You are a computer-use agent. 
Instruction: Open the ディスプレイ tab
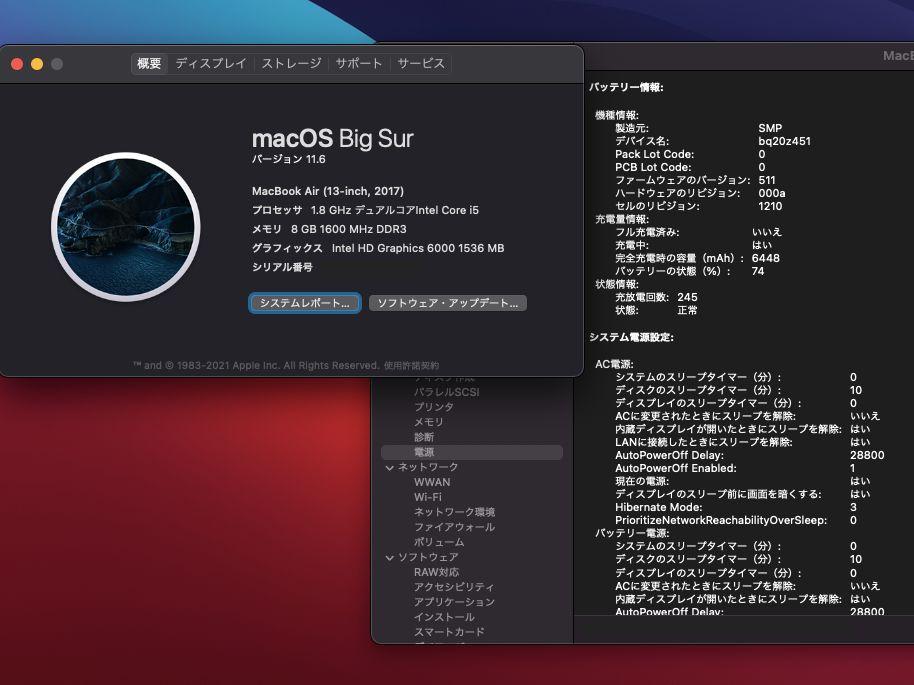(x=211, y=64)
